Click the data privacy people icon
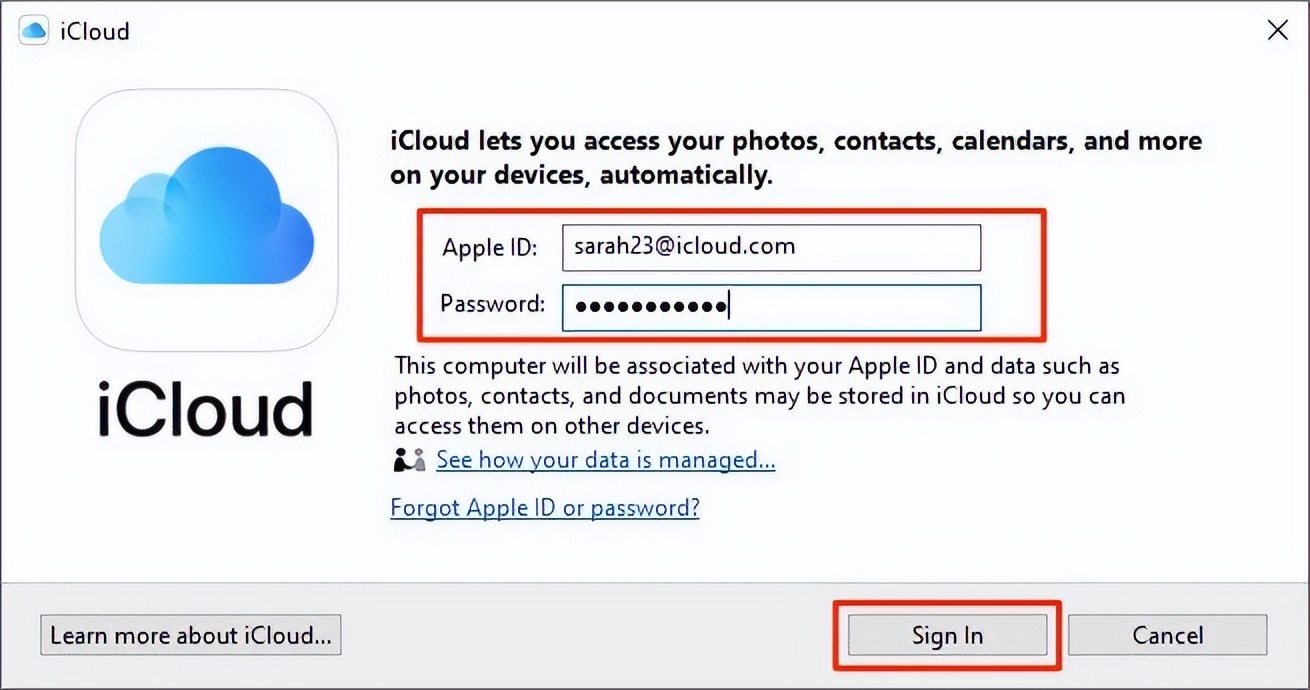 pos(409,460)
